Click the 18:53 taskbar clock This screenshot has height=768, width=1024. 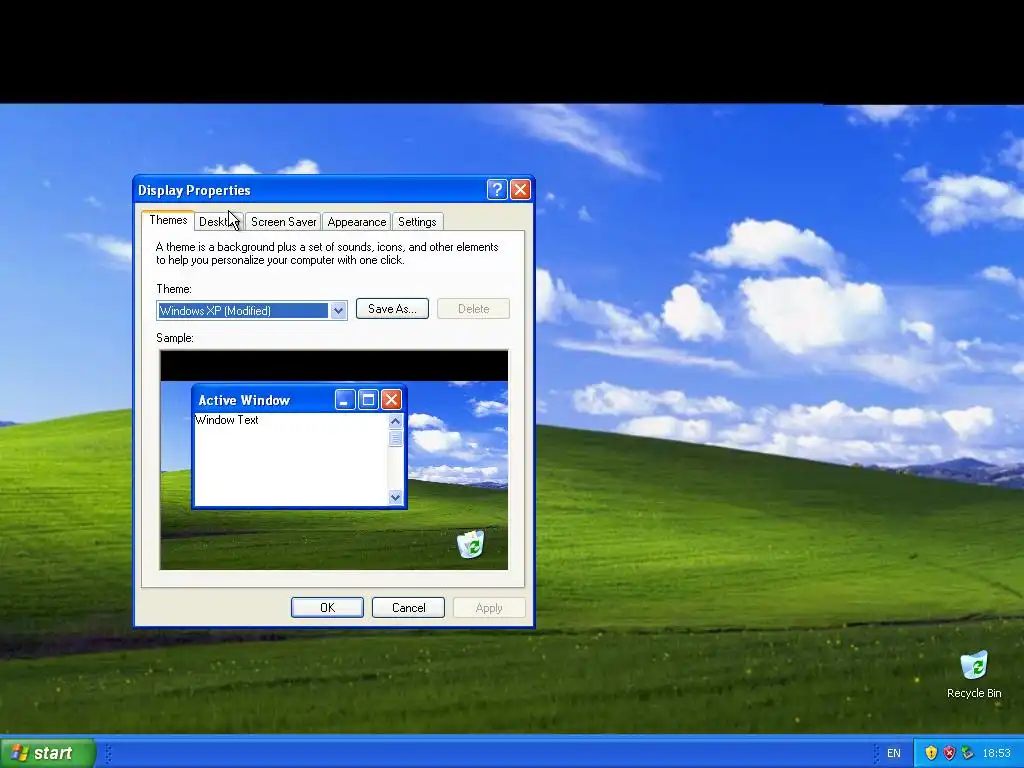pos(997,753)
